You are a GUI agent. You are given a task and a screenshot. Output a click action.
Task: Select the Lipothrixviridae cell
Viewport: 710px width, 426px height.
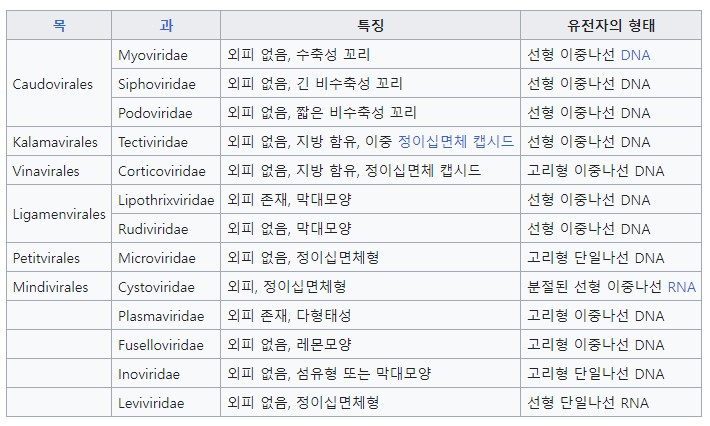[166, 199]
